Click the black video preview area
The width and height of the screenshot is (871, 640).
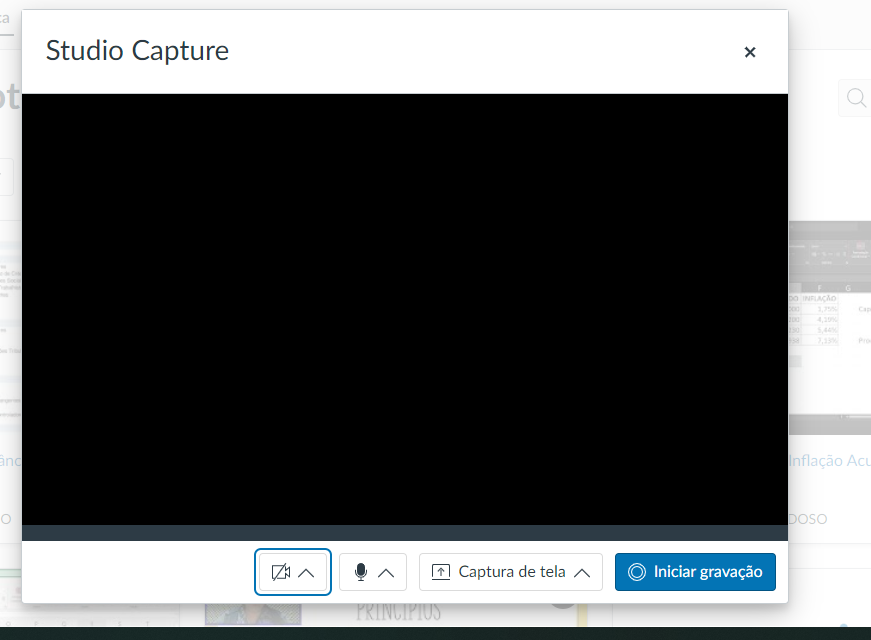pyautogui.click(x=404, y=308)
